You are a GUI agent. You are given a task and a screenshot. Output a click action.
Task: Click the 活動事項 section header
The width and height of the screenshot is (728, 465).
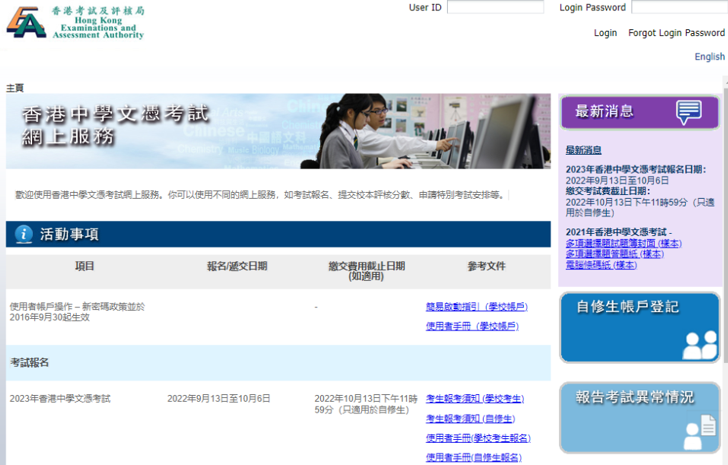click(278, 234)
